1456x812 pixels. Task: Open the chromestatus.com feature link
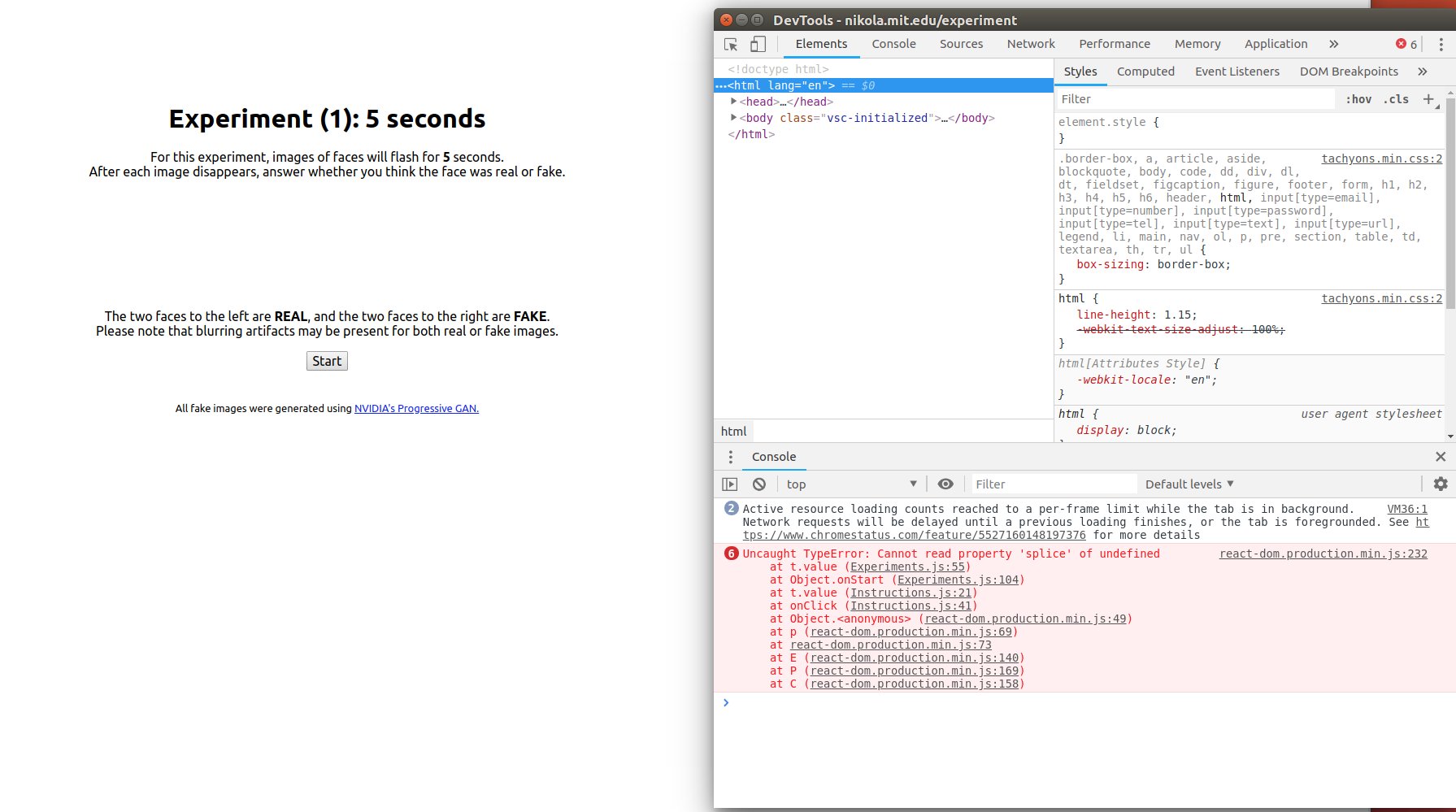914,535
